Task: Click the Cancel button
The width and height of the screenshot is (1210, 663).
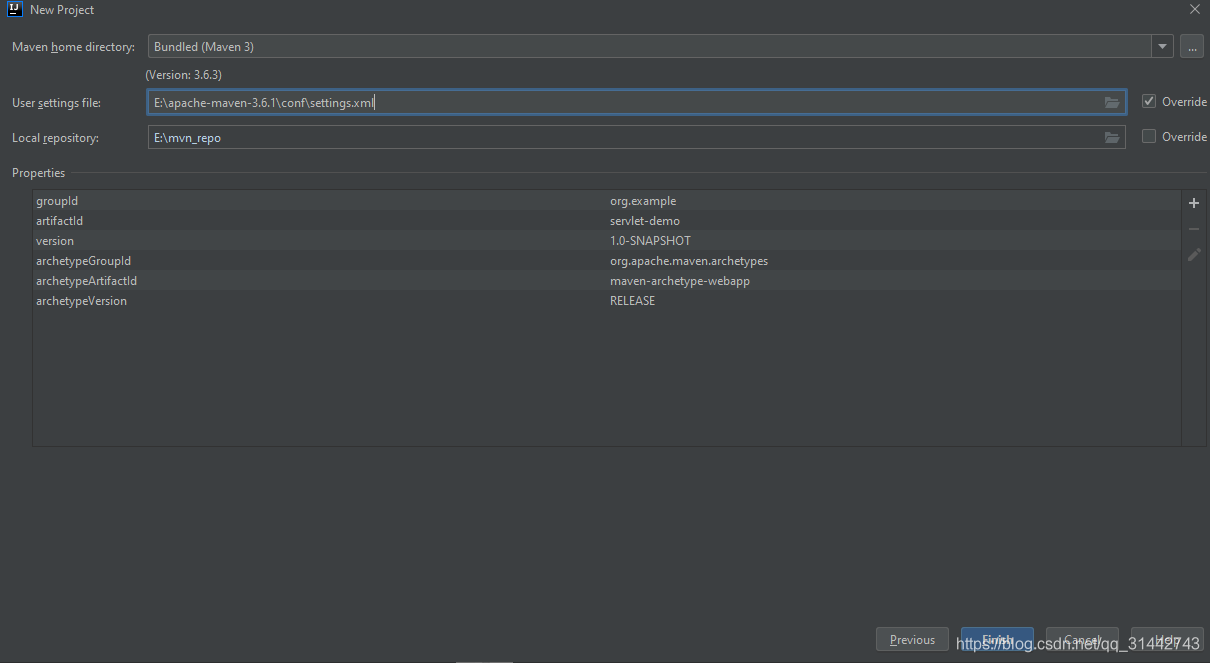Action: tap(1082, 640)
